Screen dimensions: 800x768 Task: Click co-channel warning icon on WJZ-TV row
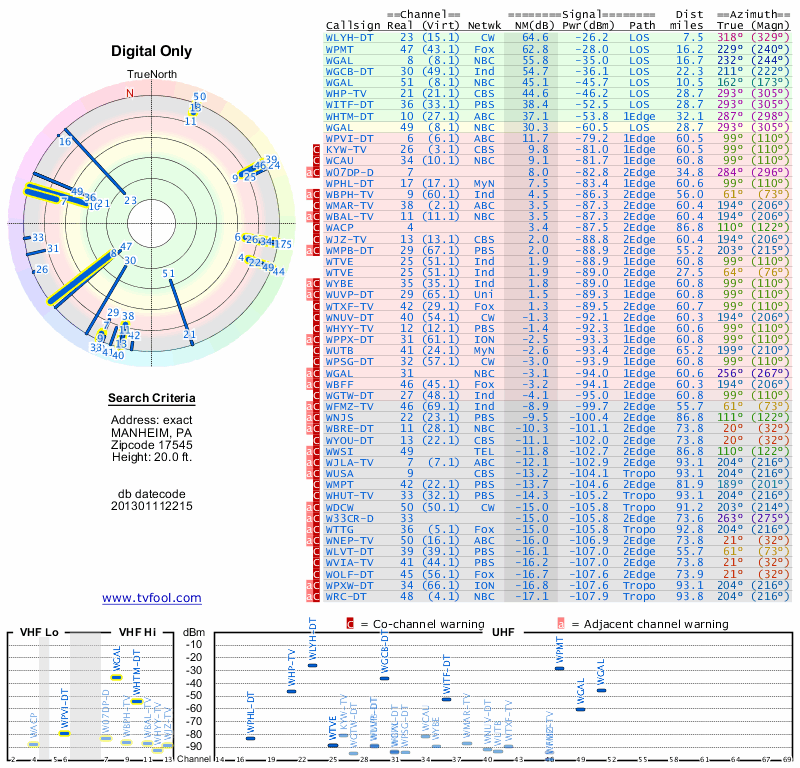coord(316,239)
